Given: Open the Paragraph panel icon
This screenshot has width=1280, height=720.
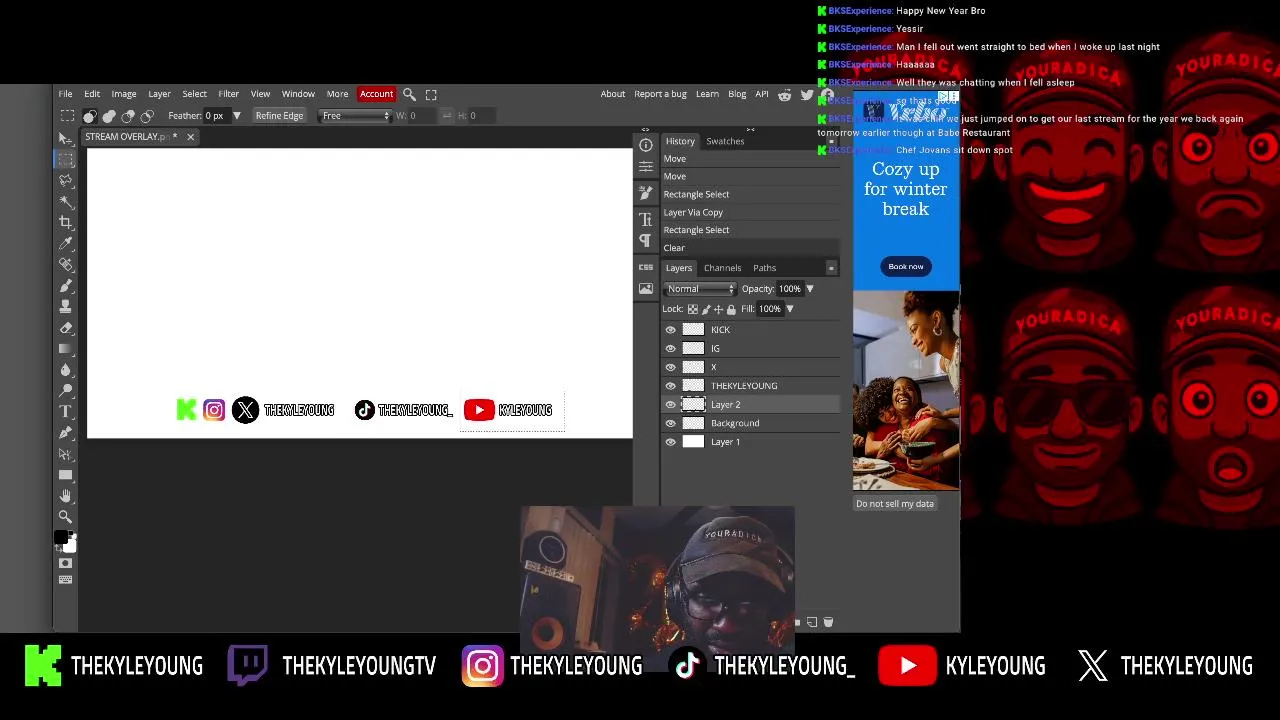Looking at the screenshot, I should pos(646,240).
